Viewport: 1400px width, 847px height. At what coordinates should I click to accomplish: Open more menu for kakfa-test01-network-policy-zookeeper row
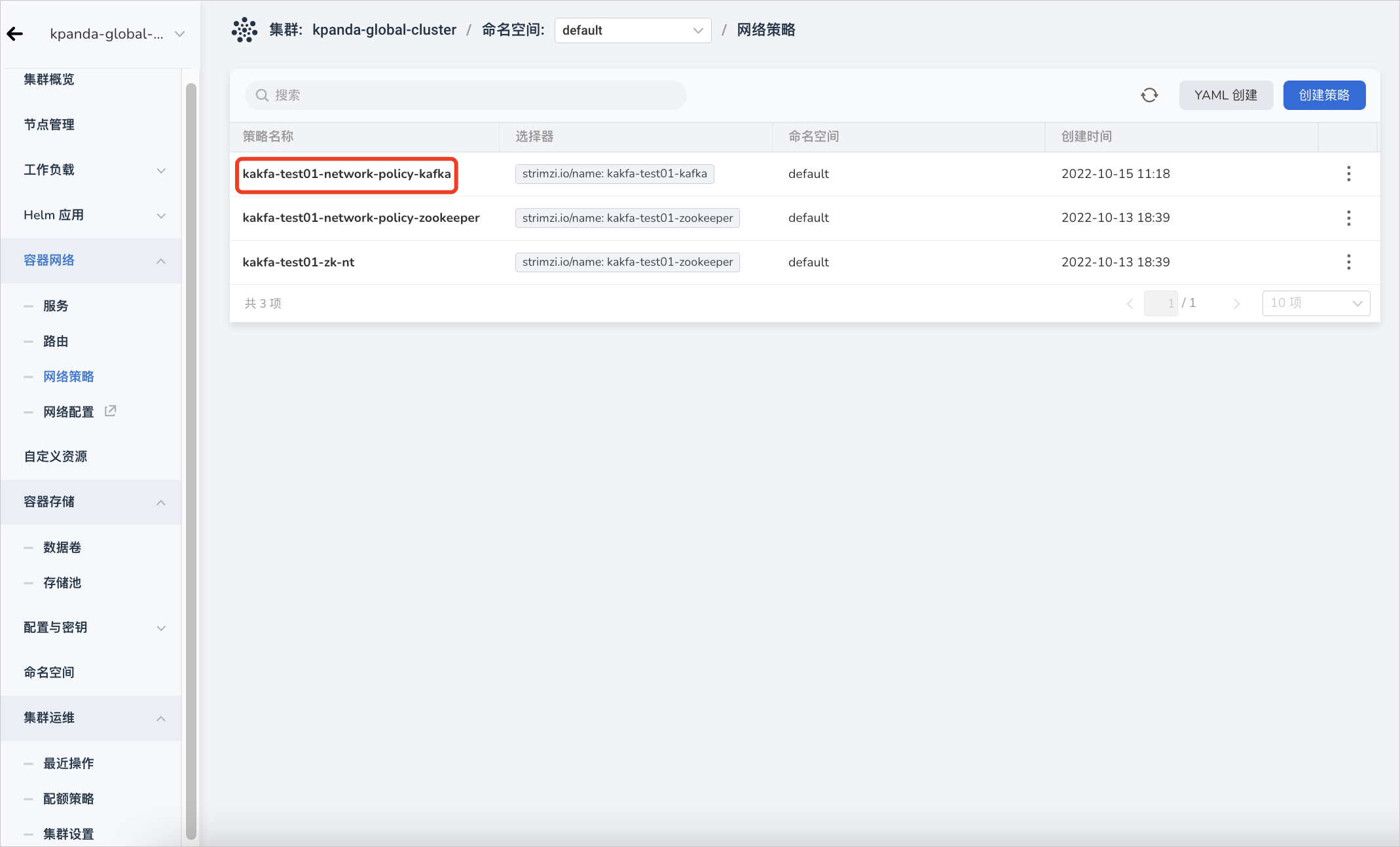pyautogui.click(x=1348, y=218)
